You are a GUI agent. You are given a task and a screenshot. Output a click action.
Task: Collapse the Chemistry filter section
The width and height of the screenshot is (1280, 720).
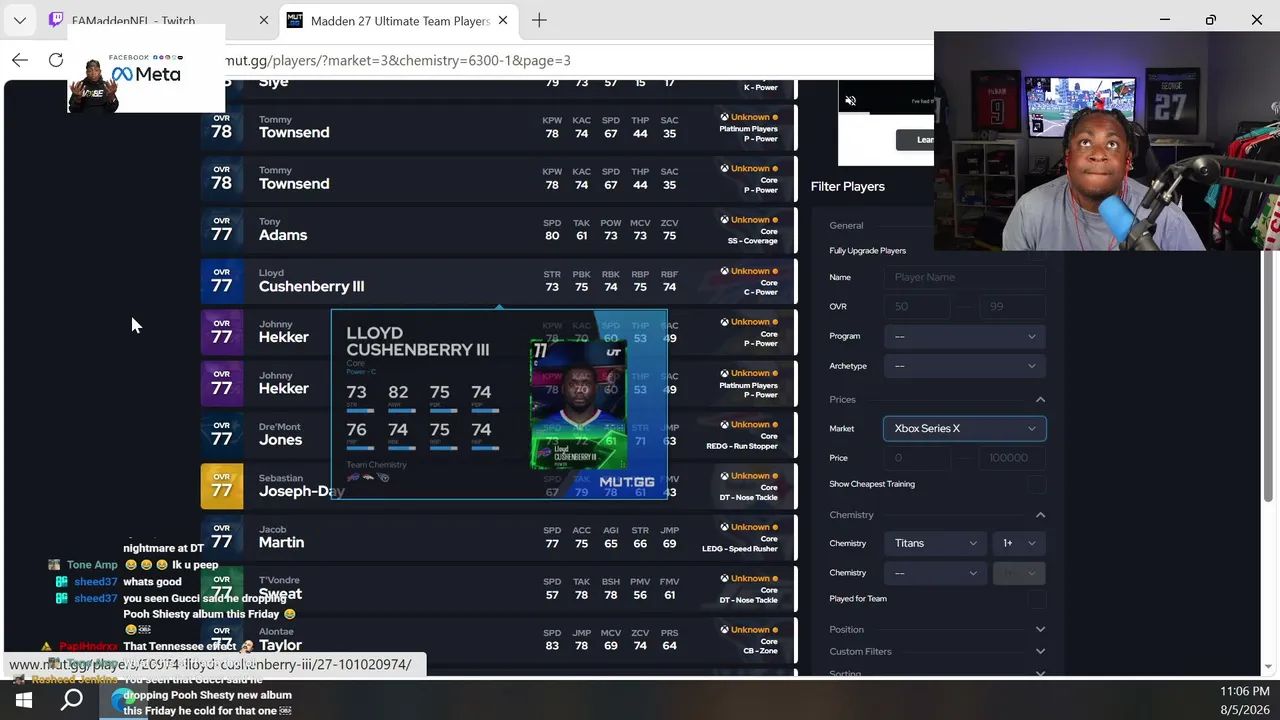[1040, 515]
